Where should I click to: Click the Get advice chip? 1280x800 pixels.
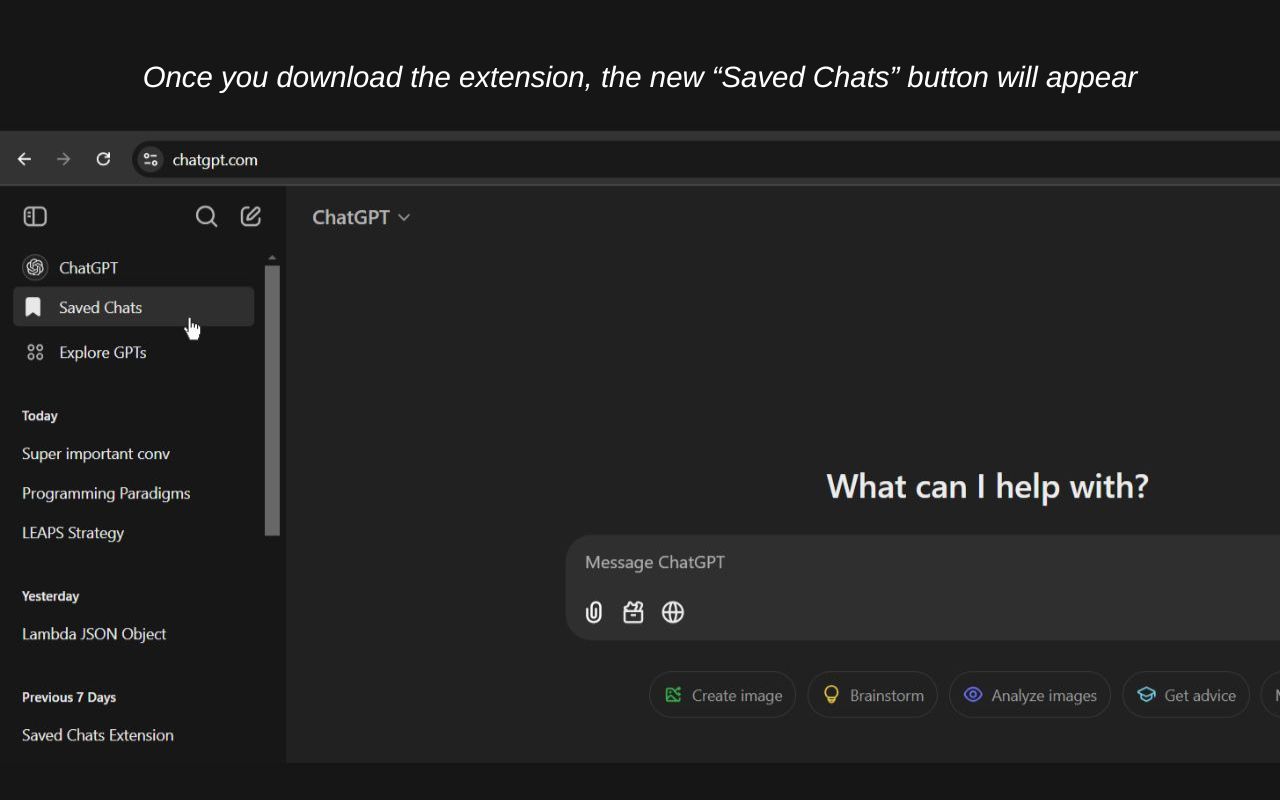click(1186, 694)
